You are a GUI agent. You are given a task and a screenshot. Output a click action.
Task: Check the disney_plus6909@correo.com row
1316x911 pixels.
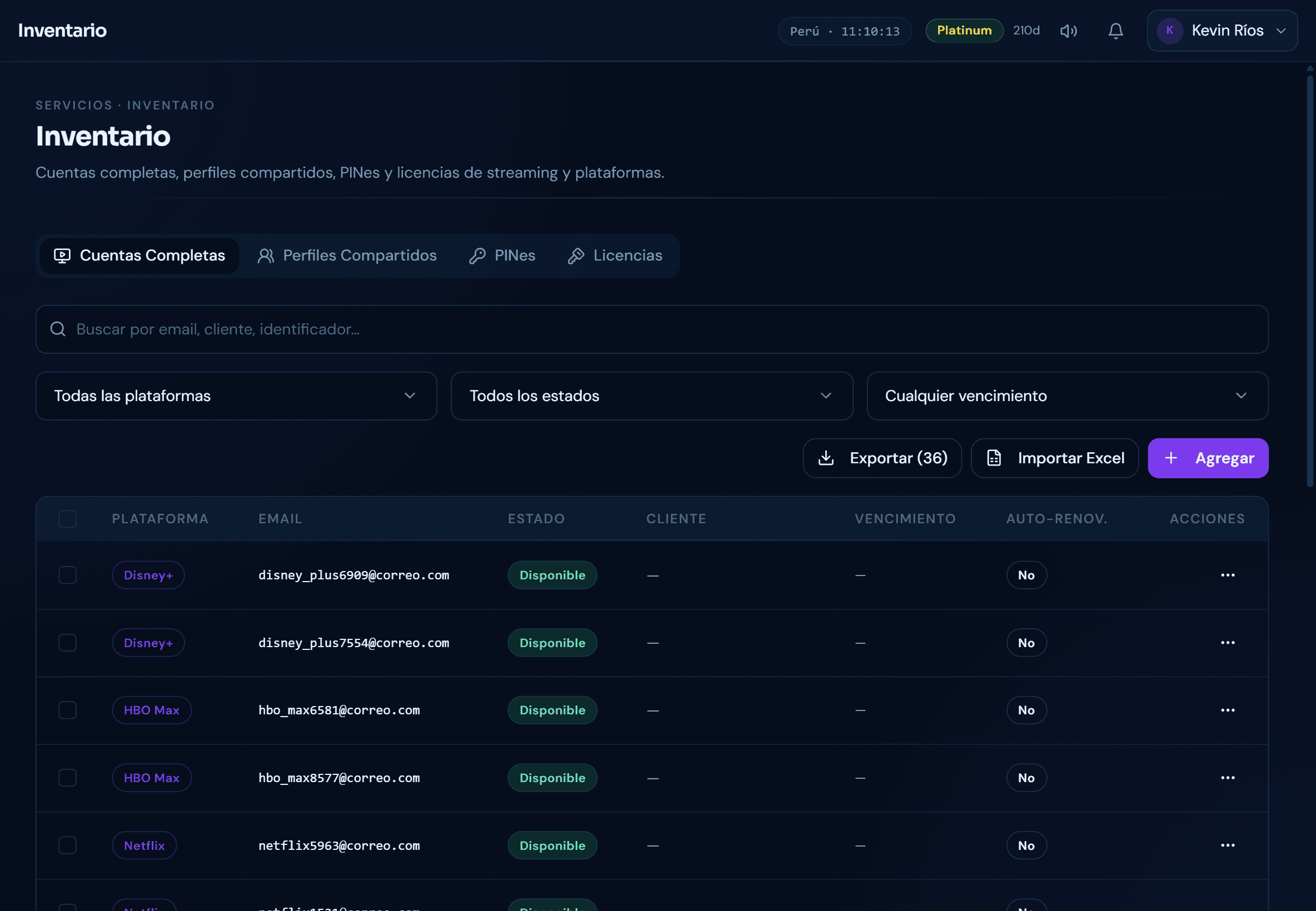tap(67, 575)
